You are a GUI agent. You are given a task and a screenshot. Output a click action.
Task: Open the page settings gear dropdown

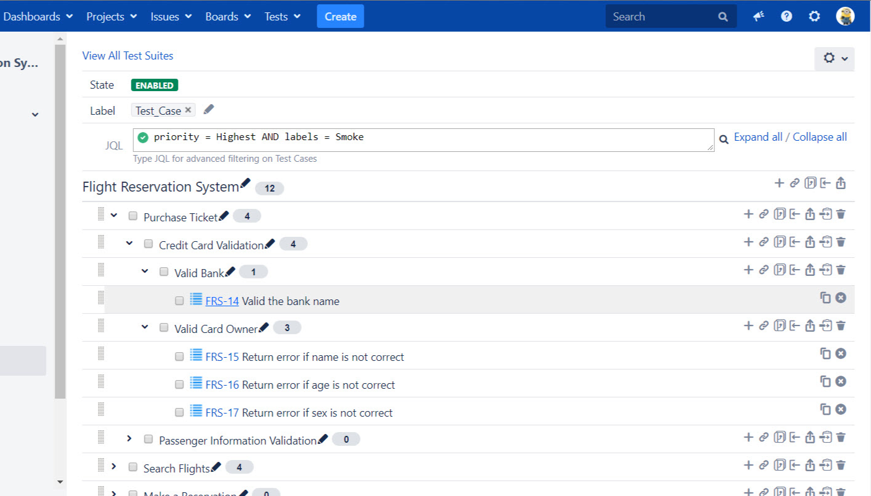tap(834, 58)
